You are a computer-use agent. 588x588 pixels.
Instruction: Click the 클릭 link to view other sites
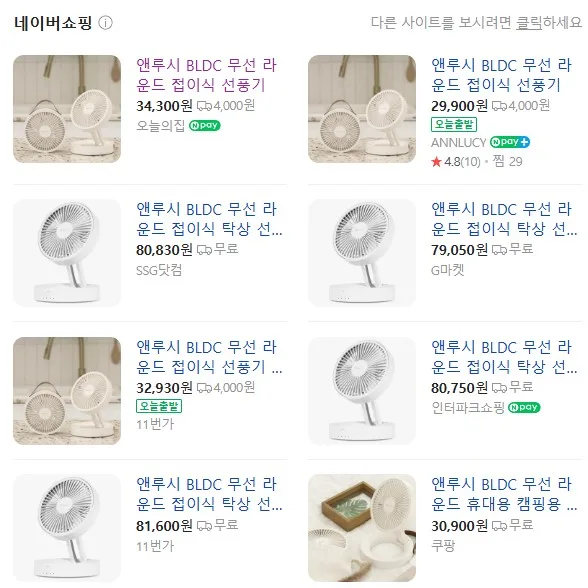click(529, 23)
